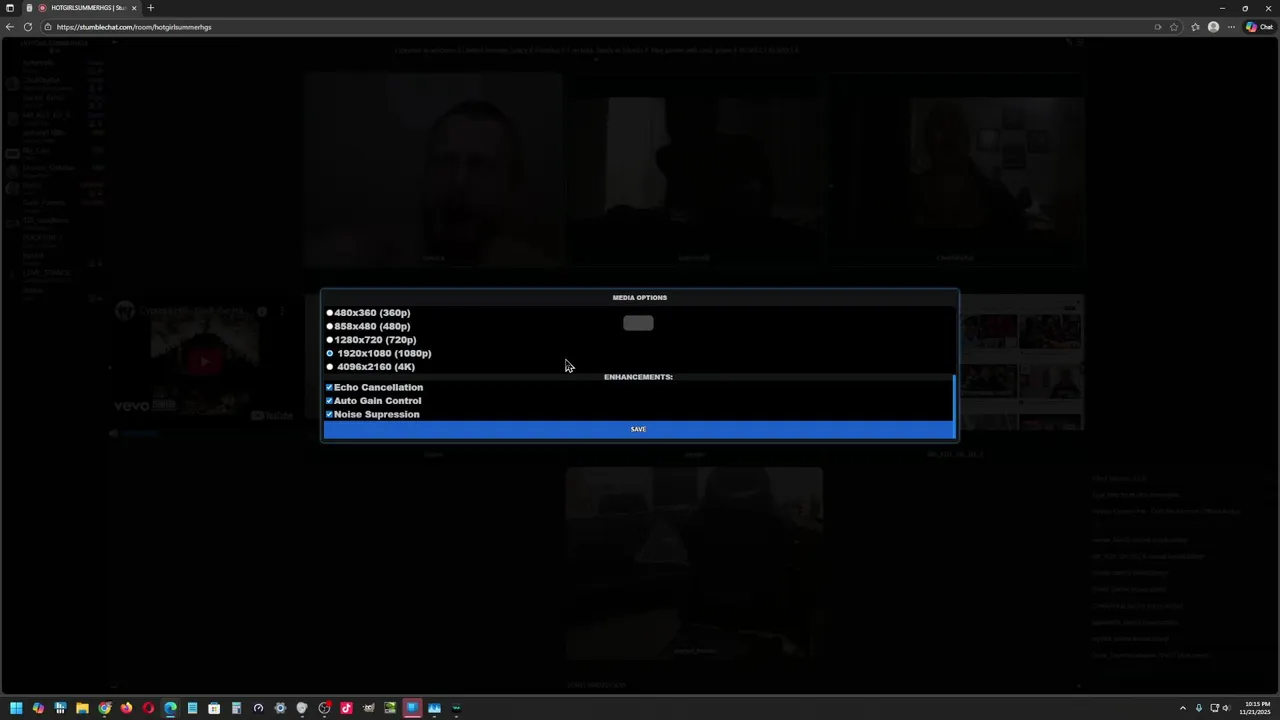Click the microphone tray icon

pos(1199,708)
